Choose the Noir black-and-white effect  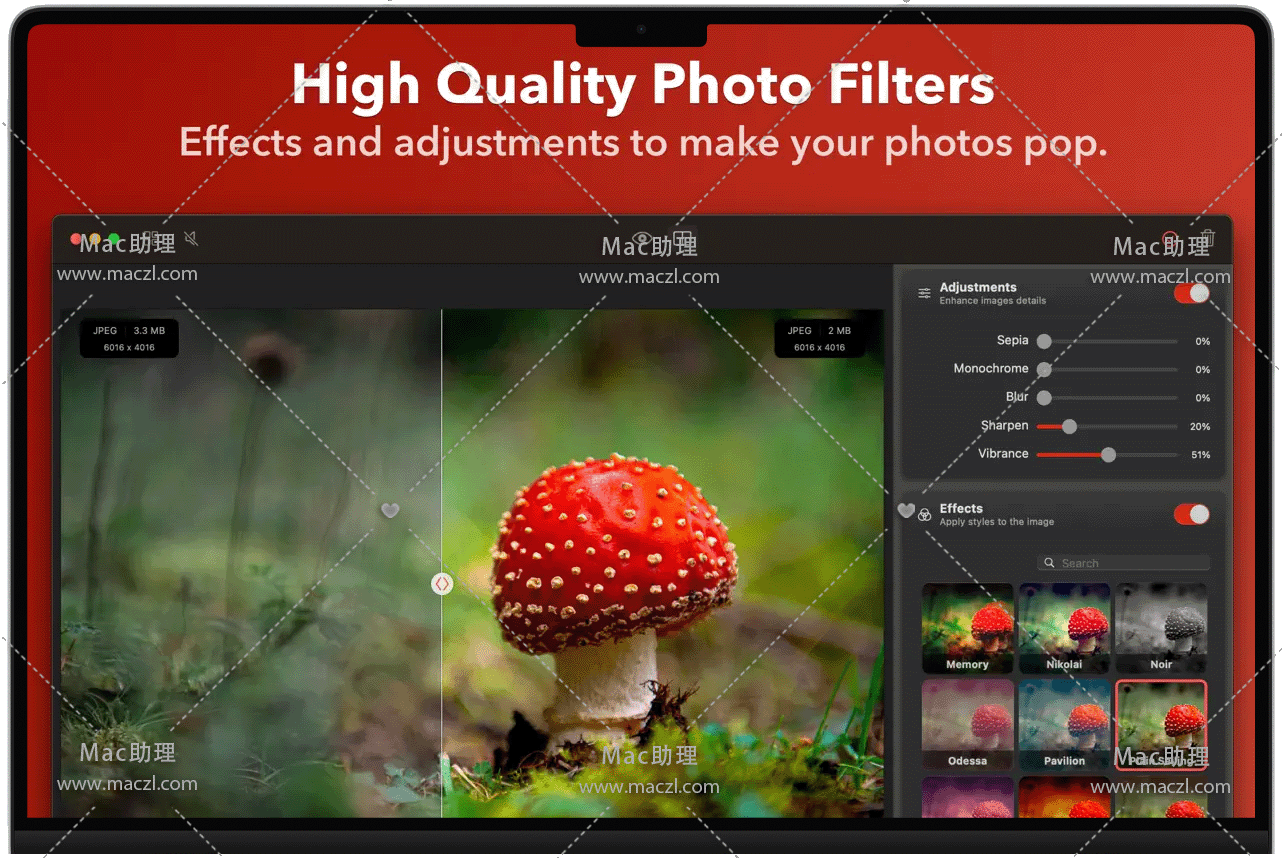pyautogui.click(x=1161, y=628)
